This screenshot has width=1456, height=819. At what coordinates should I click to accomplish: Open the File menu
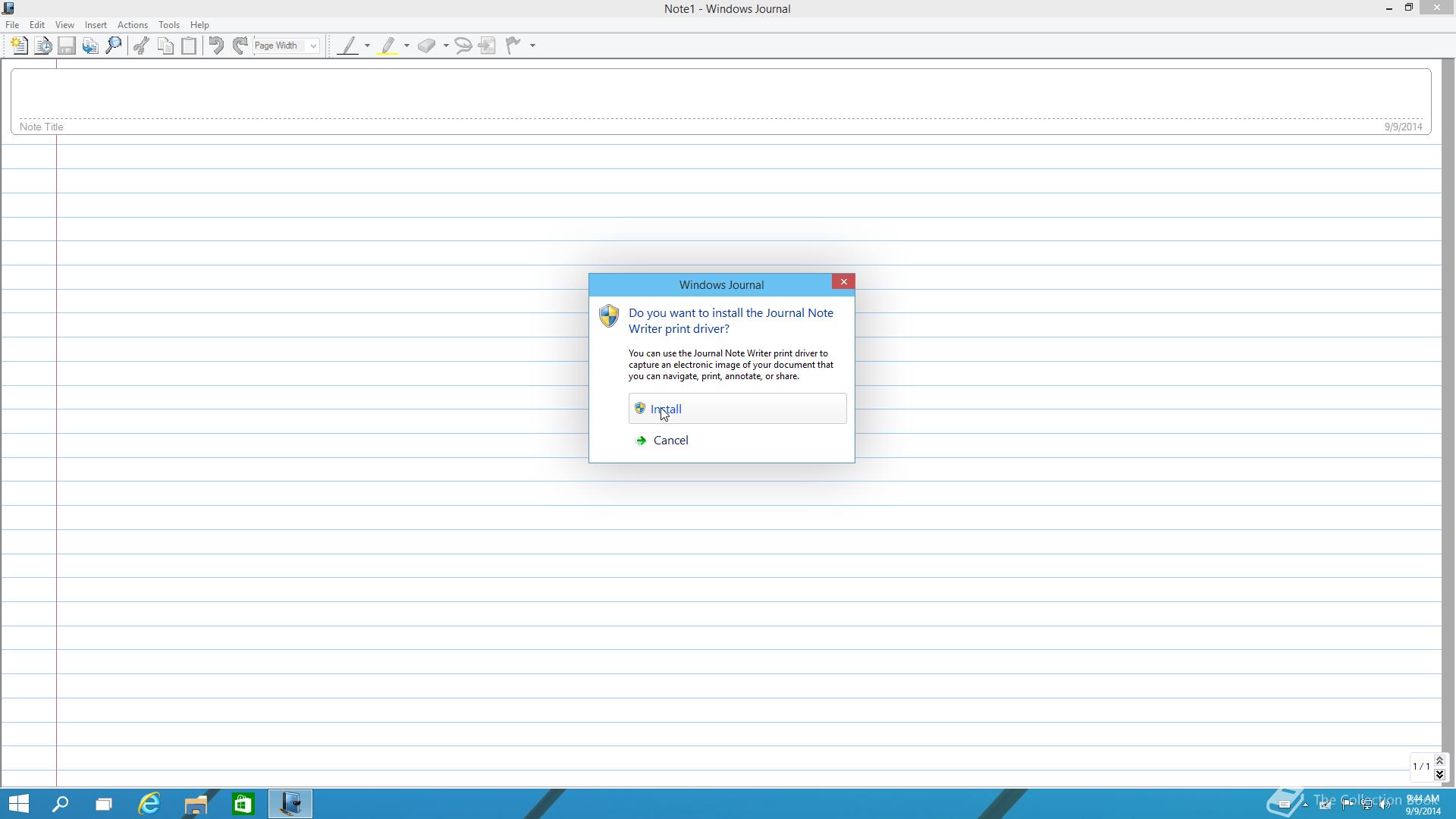click(x=12, y=25)
